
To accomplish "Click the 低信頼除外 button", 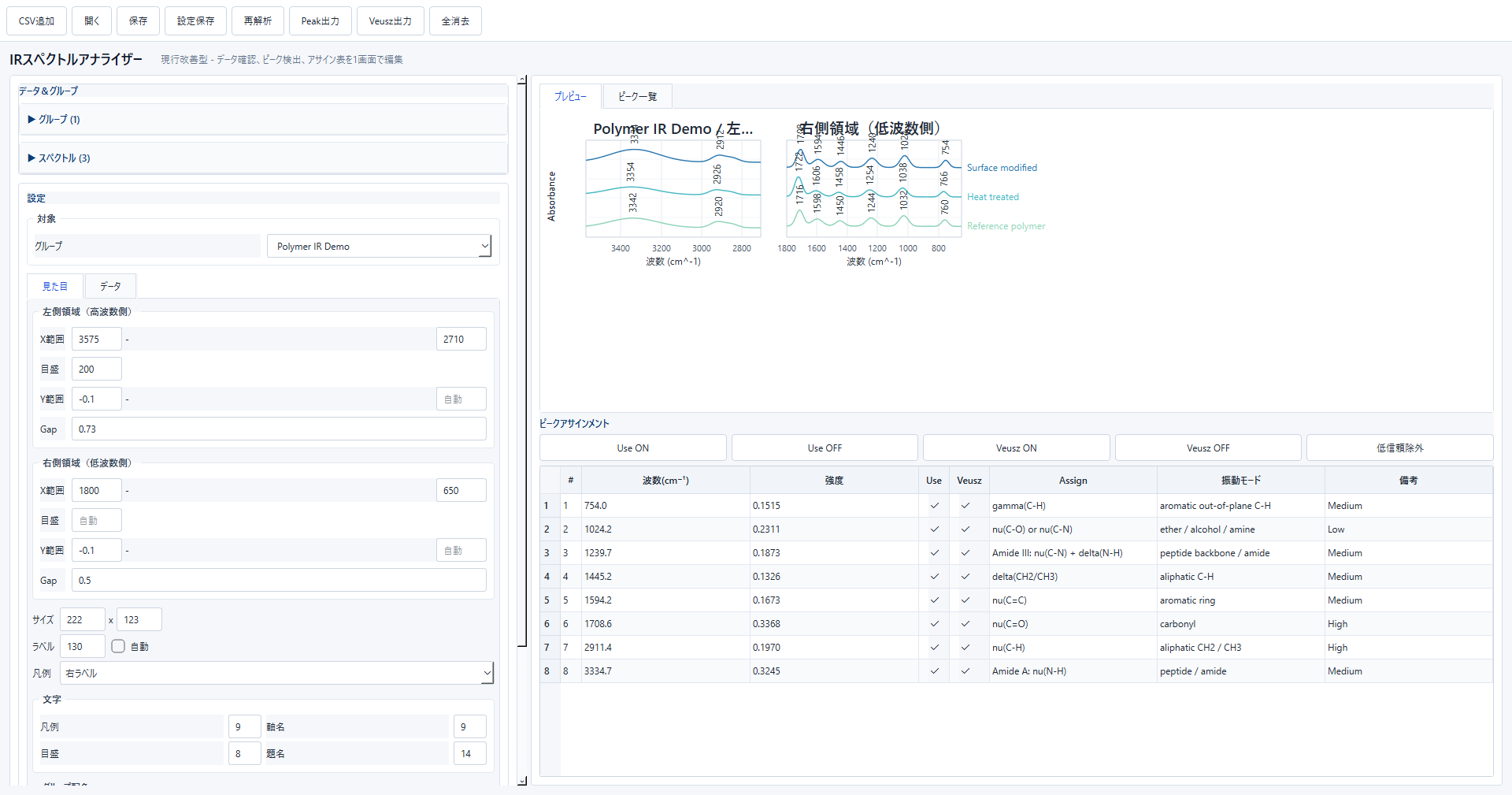I will [1399, 448].
